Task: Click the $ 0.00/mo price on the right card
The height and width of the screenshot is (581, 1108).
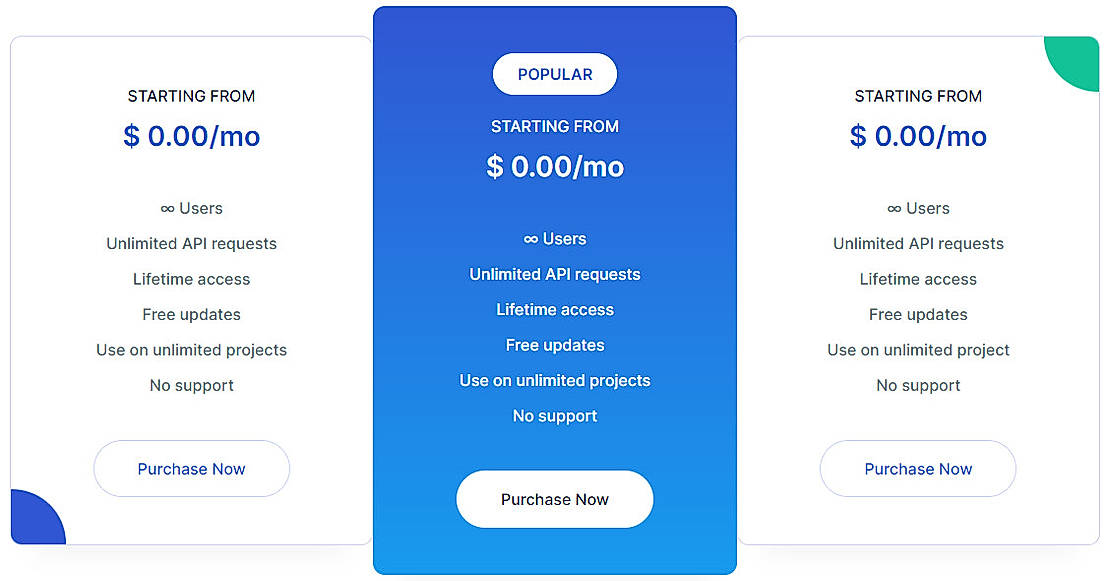Action: 917,136
